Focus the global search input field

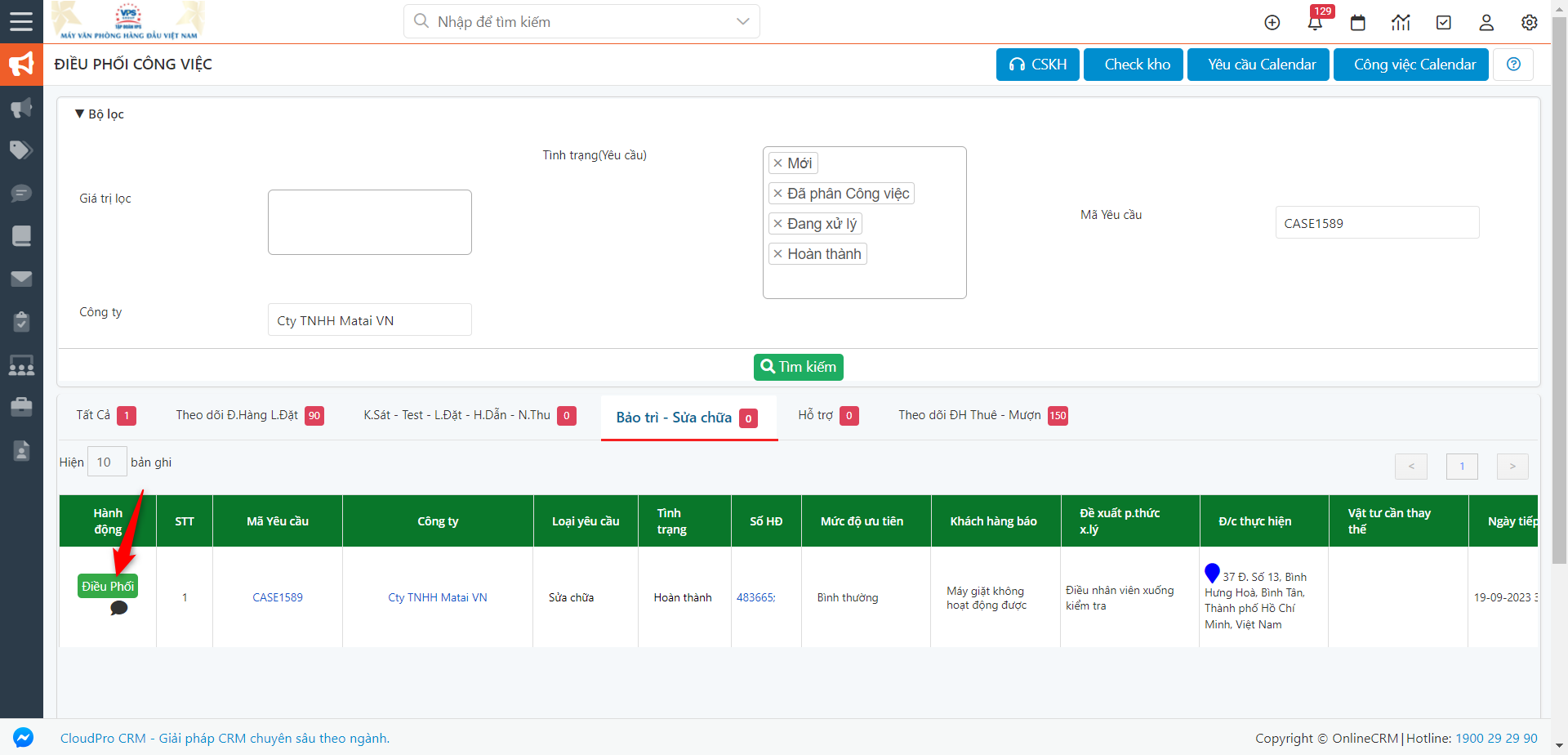[x=581, y=21]
